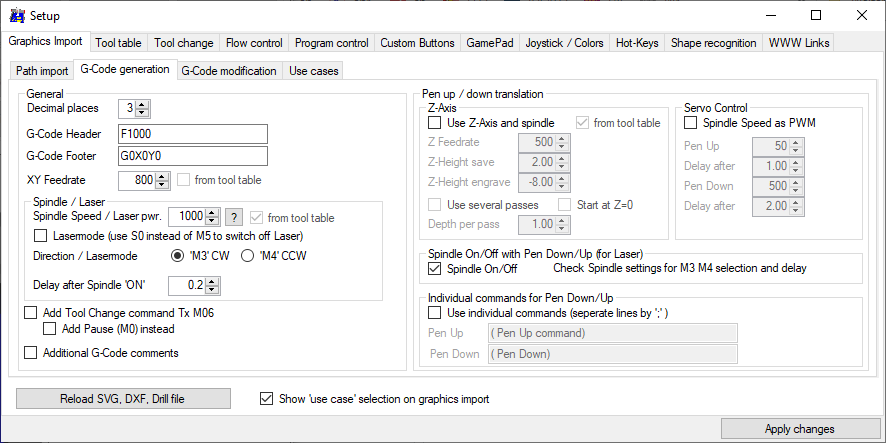Raise Spindle Speed / Laser pwr. value
886x443 pixels.
pyautogui.click(x=212, y=213)
